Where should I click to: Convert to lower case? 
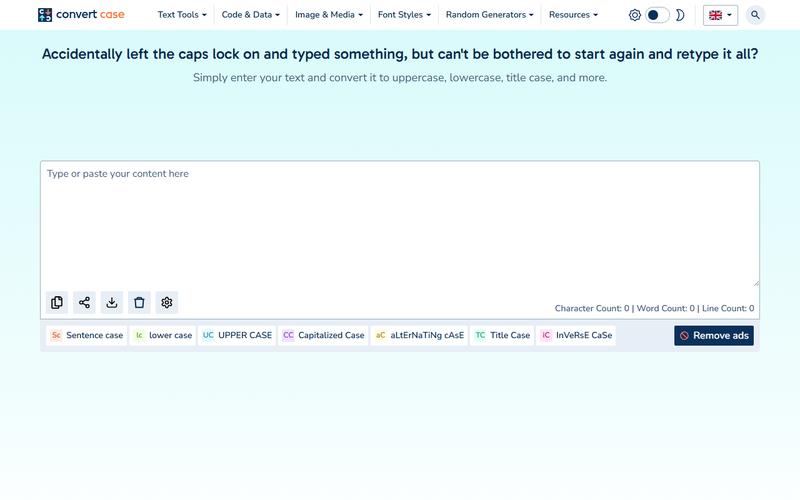click(x=163, y=335)
